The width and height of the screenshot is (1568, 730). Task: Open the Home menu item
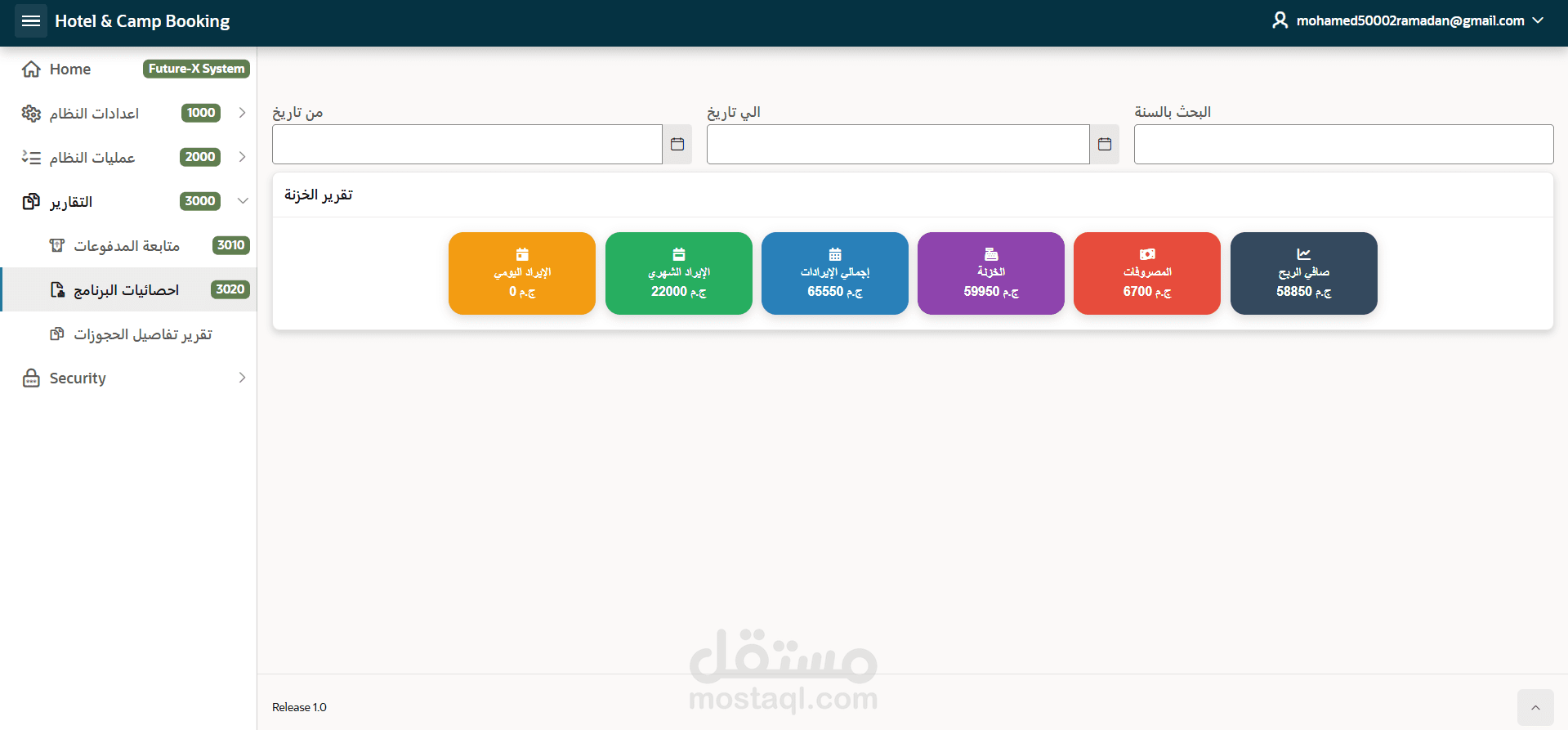128,69
